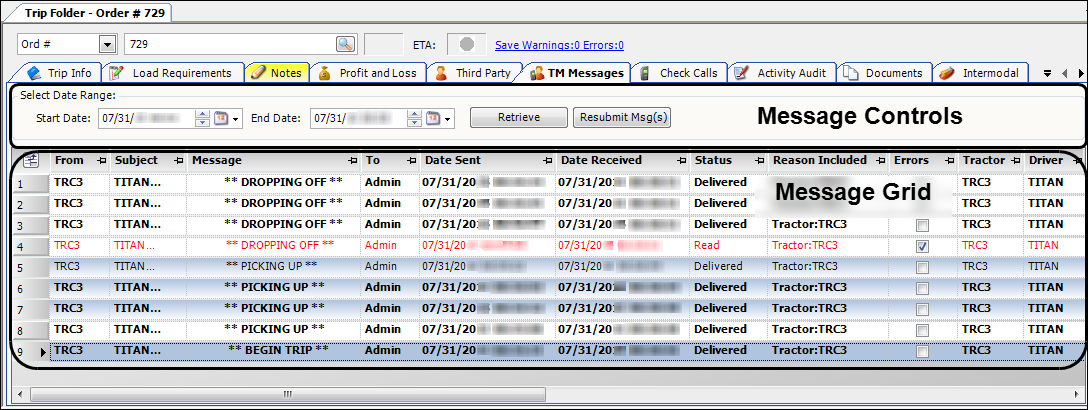
Task: Click the Start Date spinner arrows
Action: [202, 119]
